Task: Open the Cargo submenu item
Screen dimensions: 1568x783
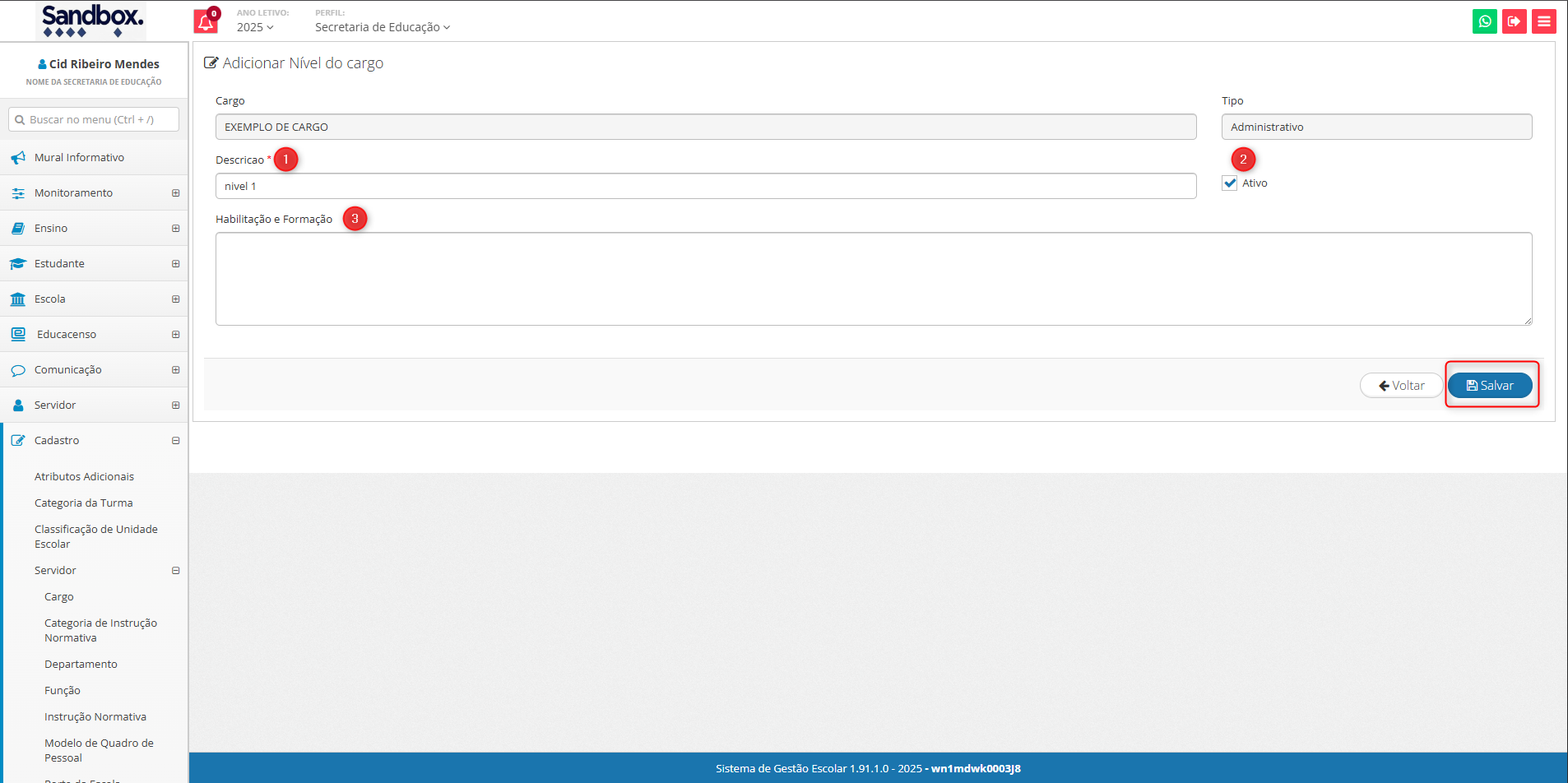Action: pos(59,597)
